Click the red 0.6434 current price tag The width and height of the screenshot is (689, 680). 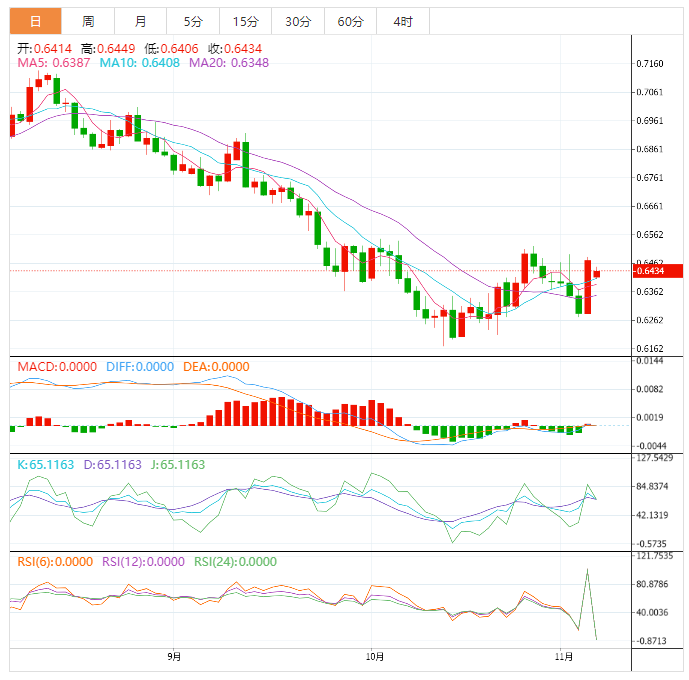pos(658,271)
